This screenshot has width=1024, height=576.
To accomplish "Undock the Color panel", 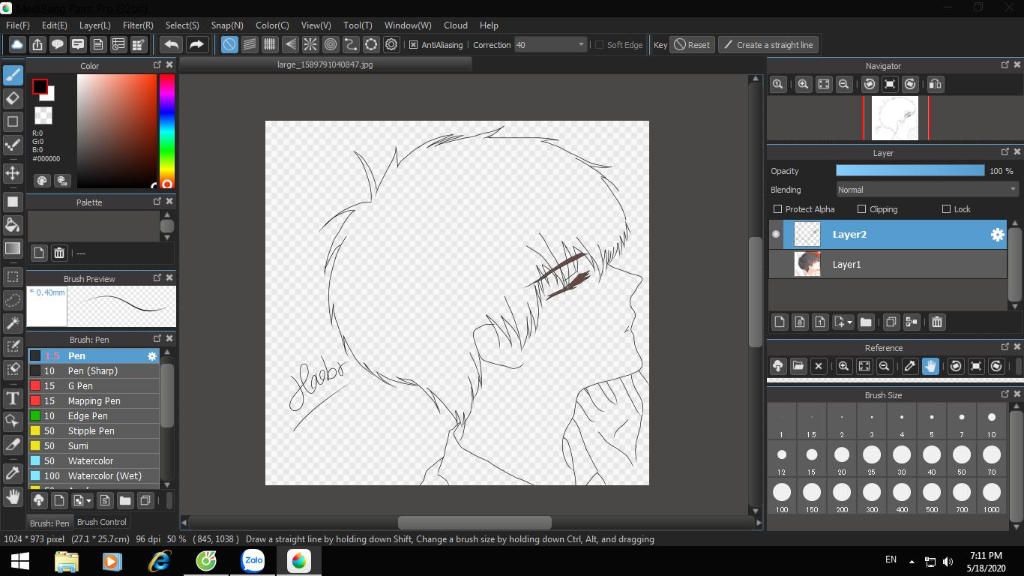I will point(157,65).
